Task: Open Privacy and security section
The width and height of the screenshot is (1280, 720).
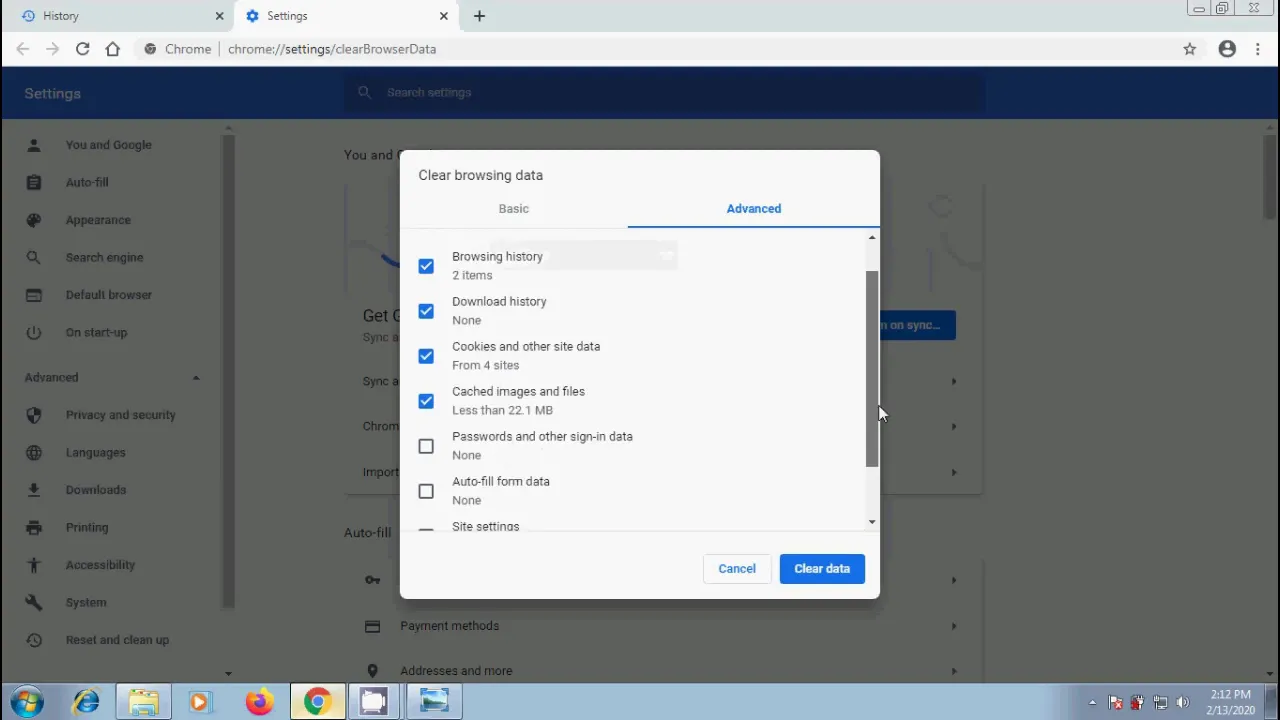Action: (x=120, y=415)
